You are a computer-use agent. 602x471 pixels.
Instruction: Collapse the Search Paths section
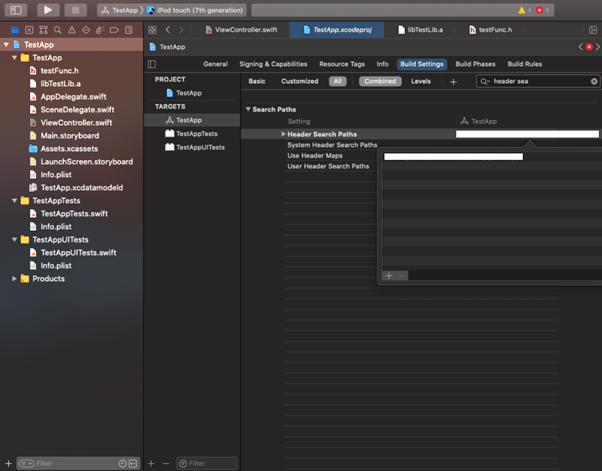[x=248, y=109]
